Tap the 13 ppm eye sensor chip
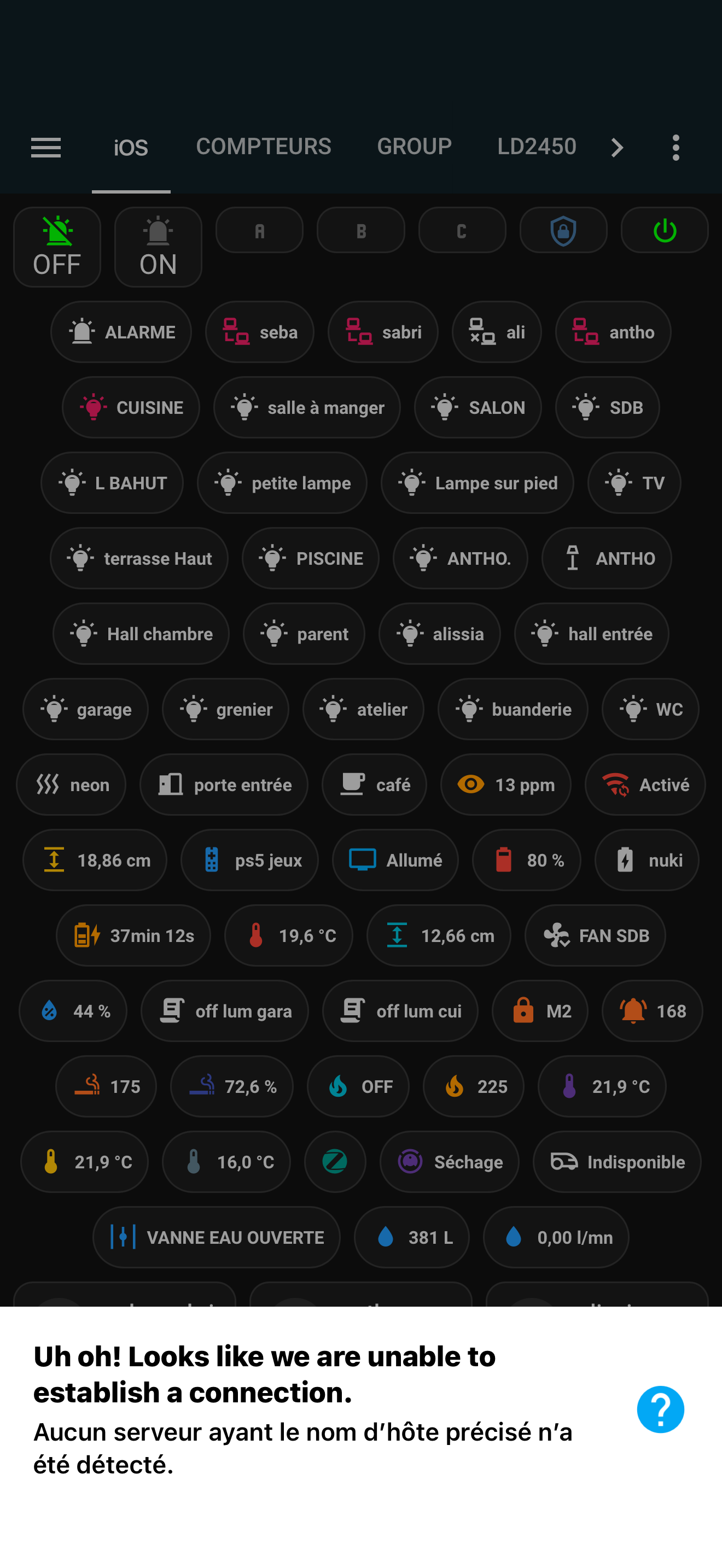Image resolution: width=722 pixels, height=1568 pixels. point(506,784)
